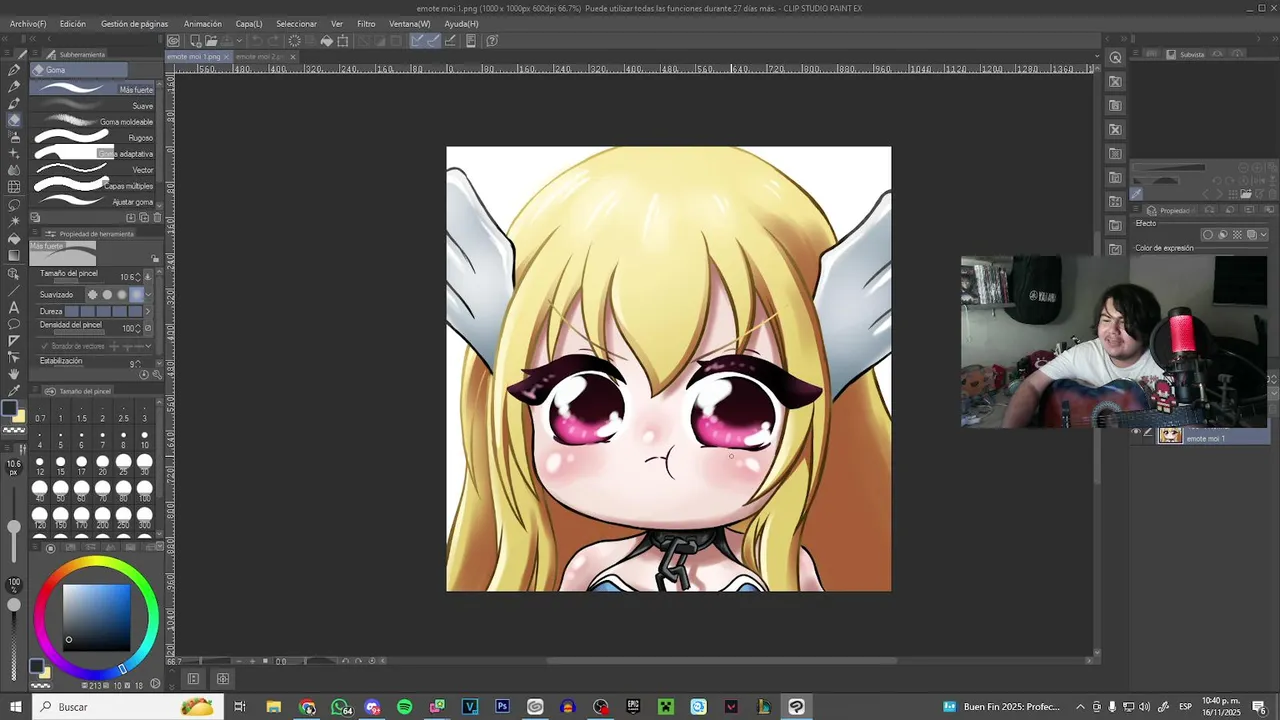The width and height of the screenshot is (1280, 720).
Task: Select the strongest Suavizado anti-aliasing option
Action: (136, 295)
